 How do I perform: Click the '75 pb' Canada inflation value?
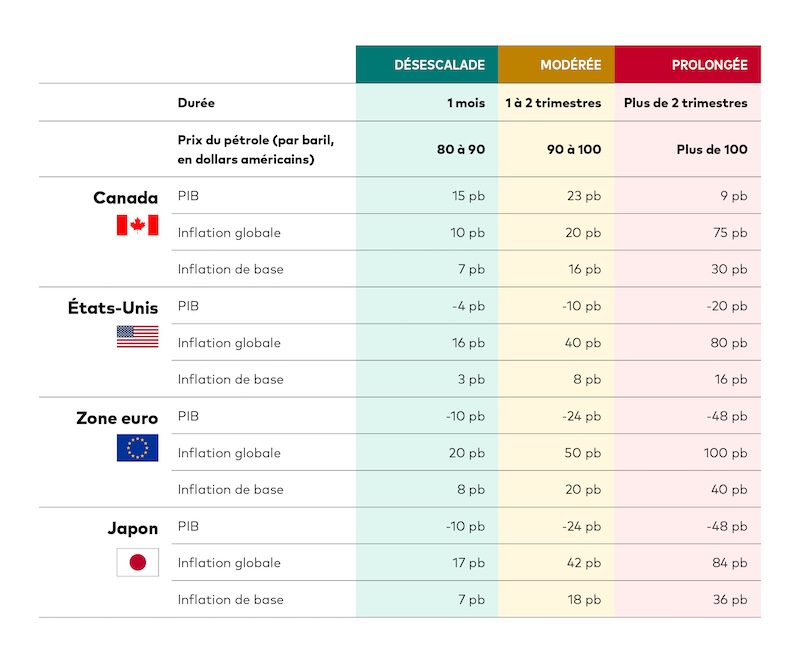pyautogui.click(x=731, y=233)
